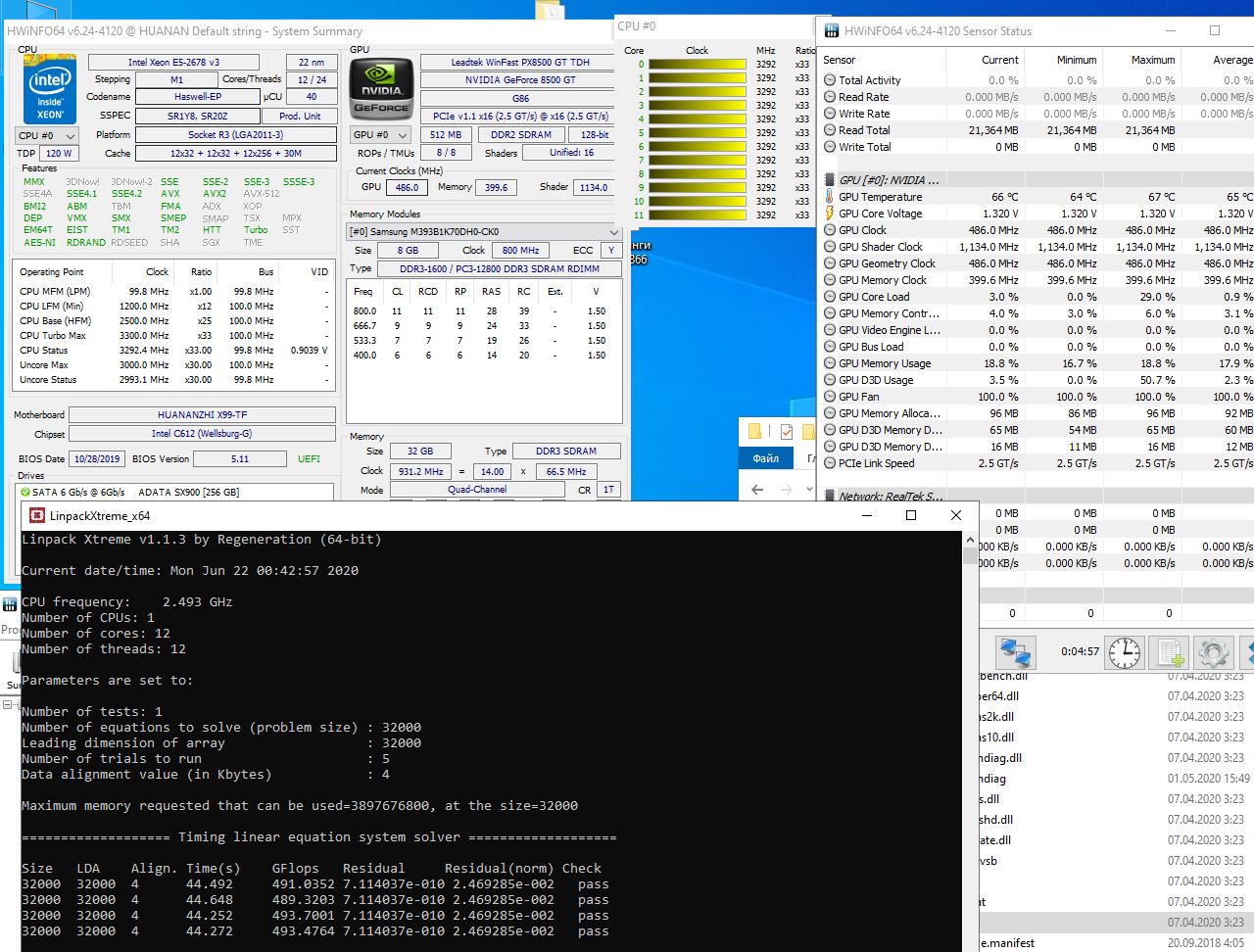The image size is (1254, 952).
Task: Click the clock icon beside GPU Clock sensor
Action: (829, 230)
